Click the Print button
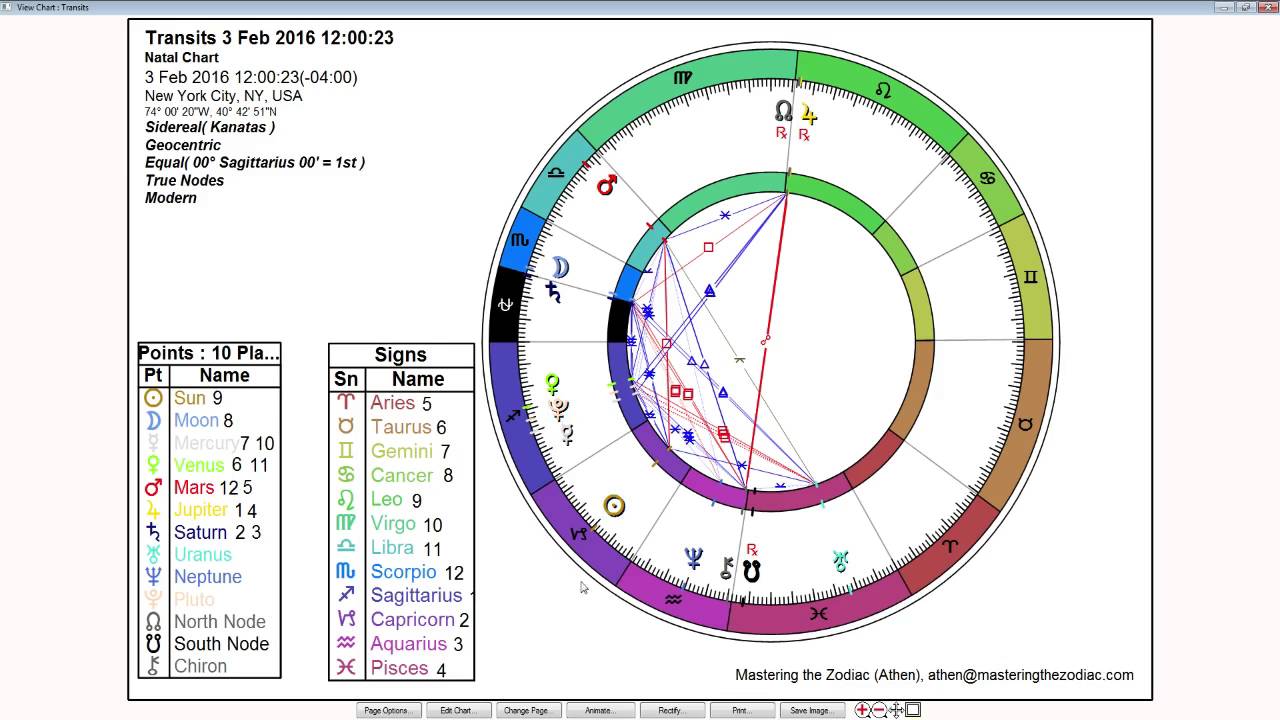The width and height of the screenshot is (1280, 720). 741,710
